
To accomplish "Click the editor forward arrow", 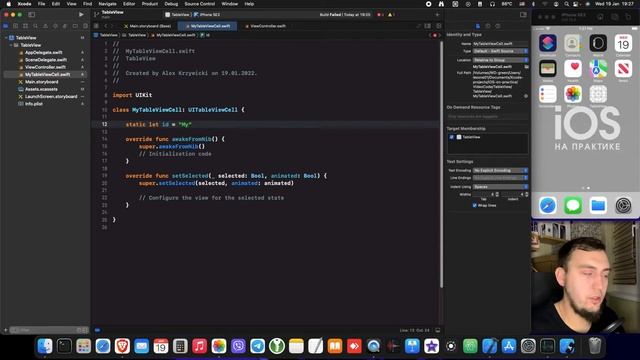I will [112, 26].
